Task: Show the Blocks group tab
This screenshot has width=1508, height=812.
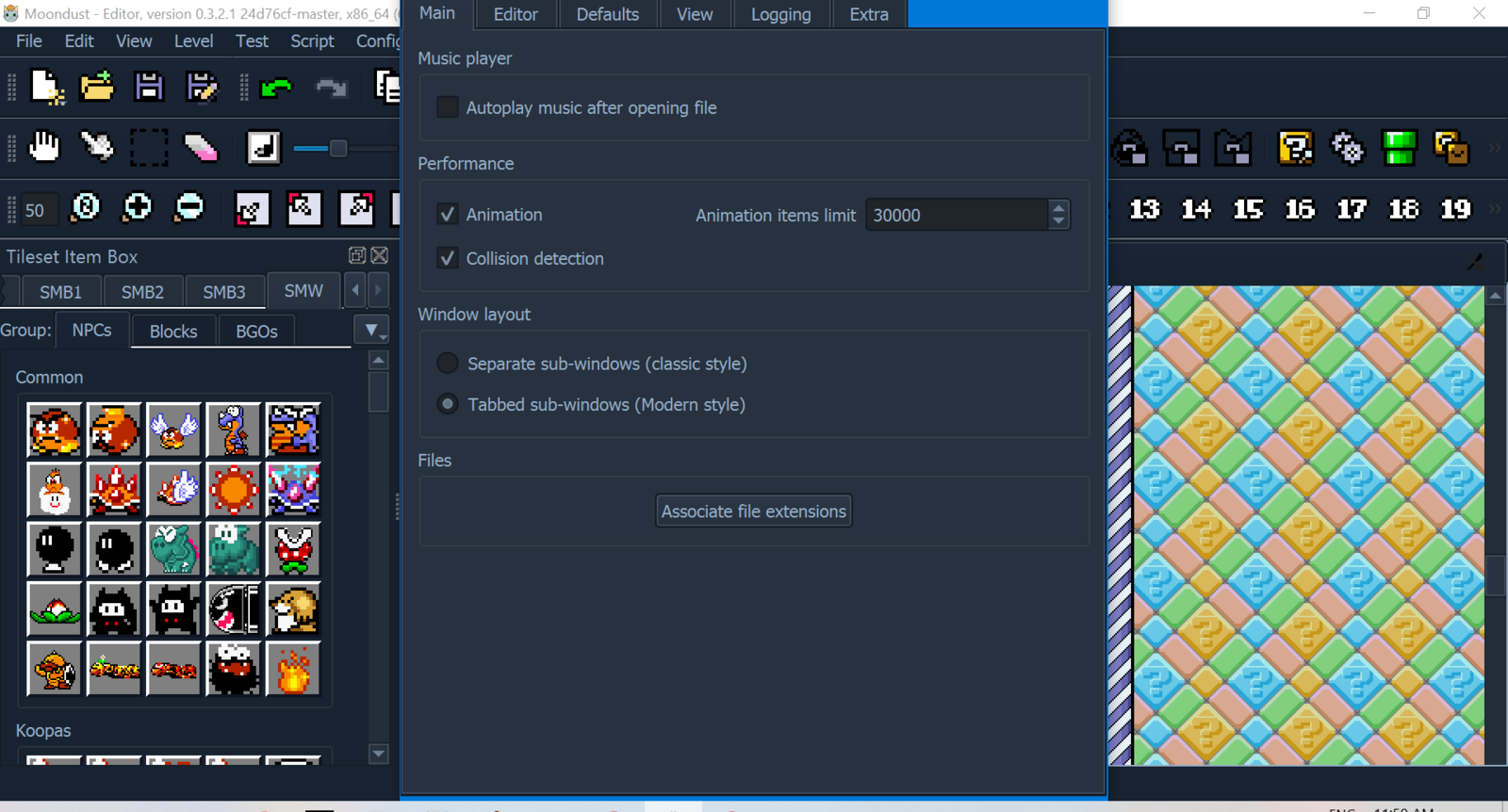Action: pos(173,332)
